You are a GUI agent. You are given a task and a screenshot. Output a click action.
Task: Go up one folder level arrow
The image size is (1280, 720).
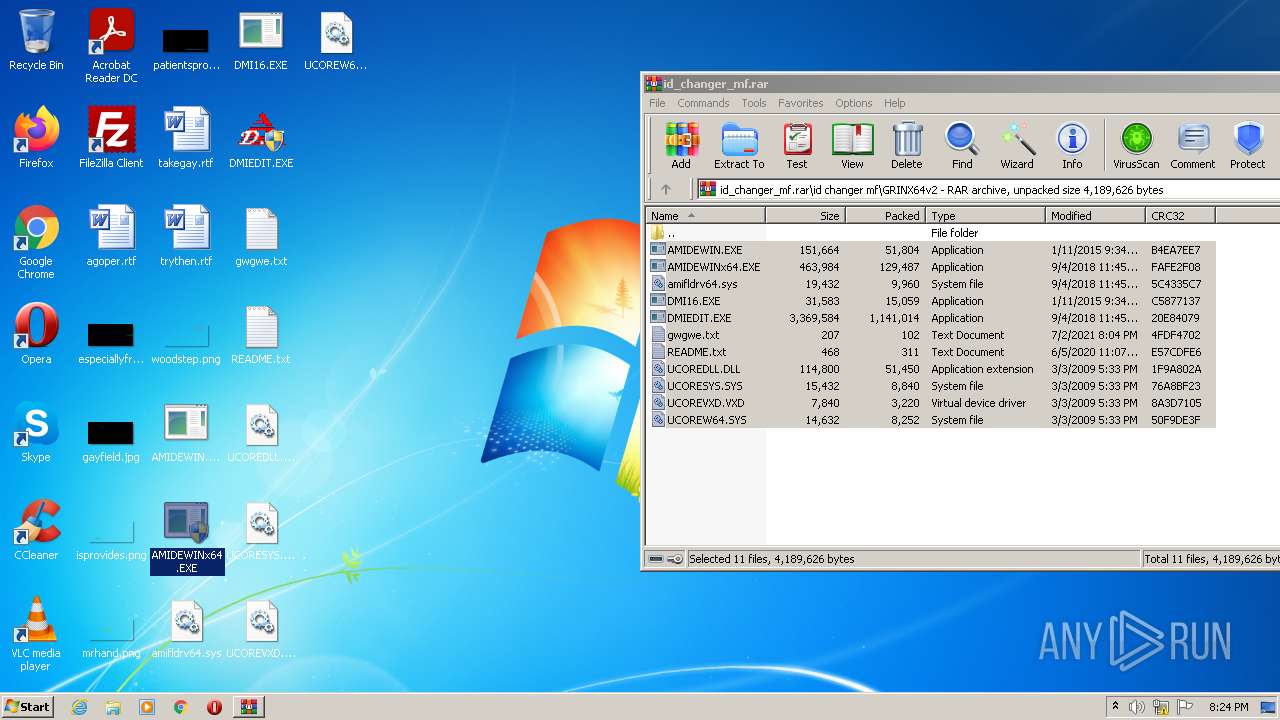pyautogui.click(x=666, y=189)
